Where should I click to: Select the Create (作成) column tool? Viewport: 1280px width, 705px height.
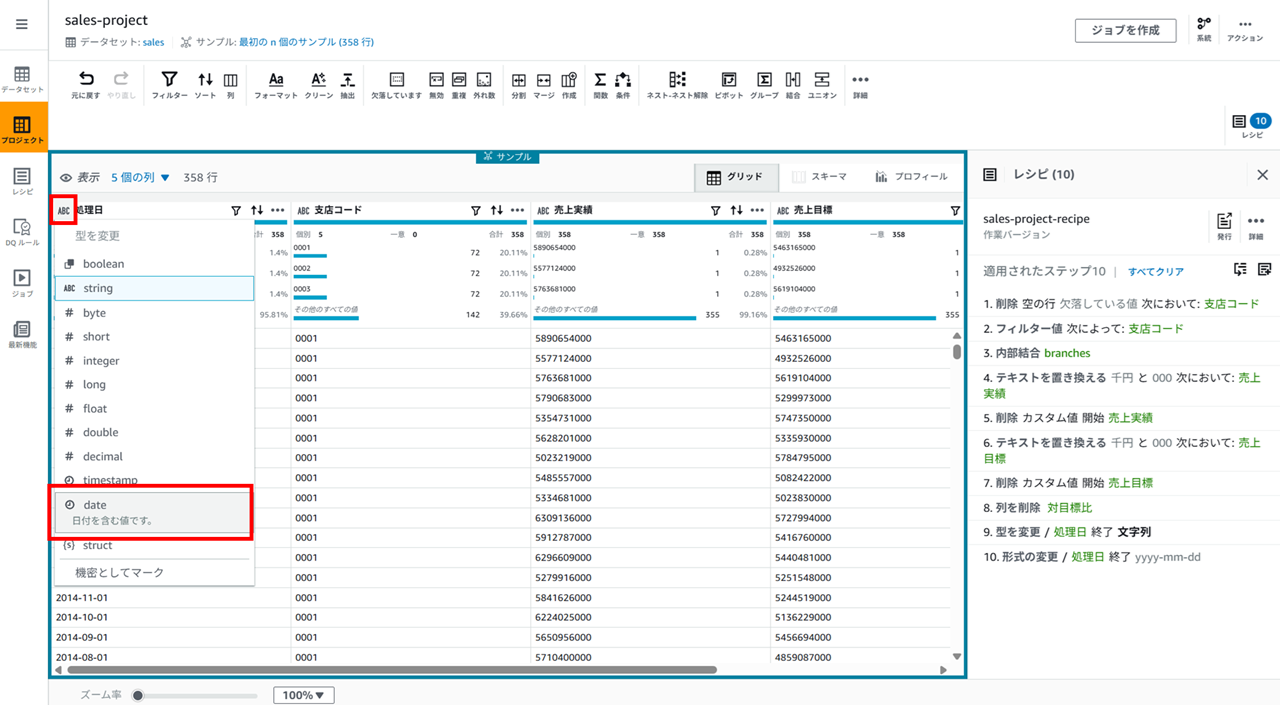tap(569, 84)
